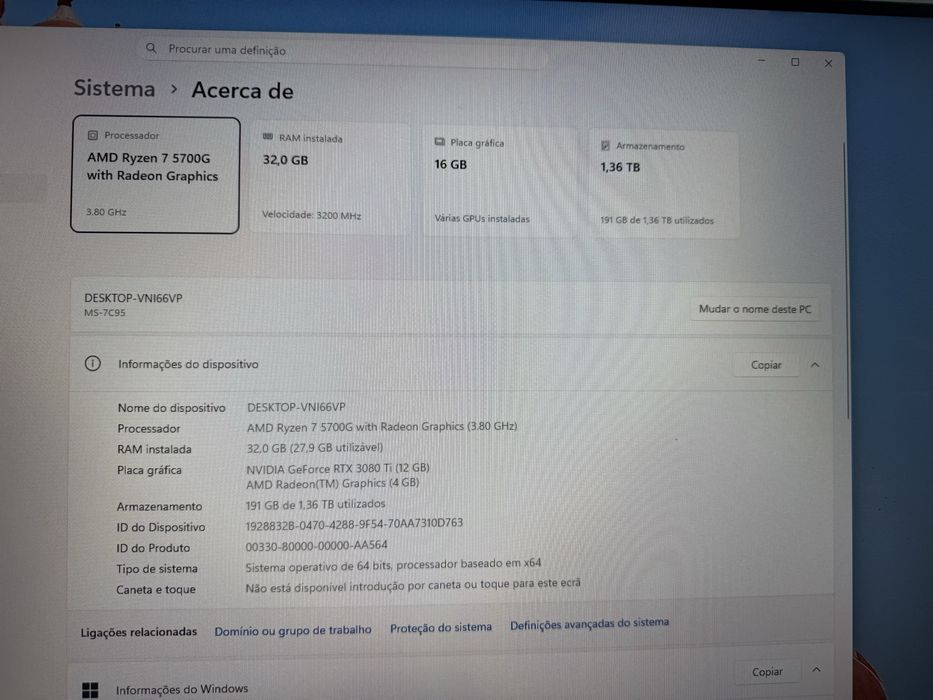The width and height of the screenshot is (933, 700).
Task: Open 'Domínio ou grupo de trabalho' link
Action: [293, 630]
